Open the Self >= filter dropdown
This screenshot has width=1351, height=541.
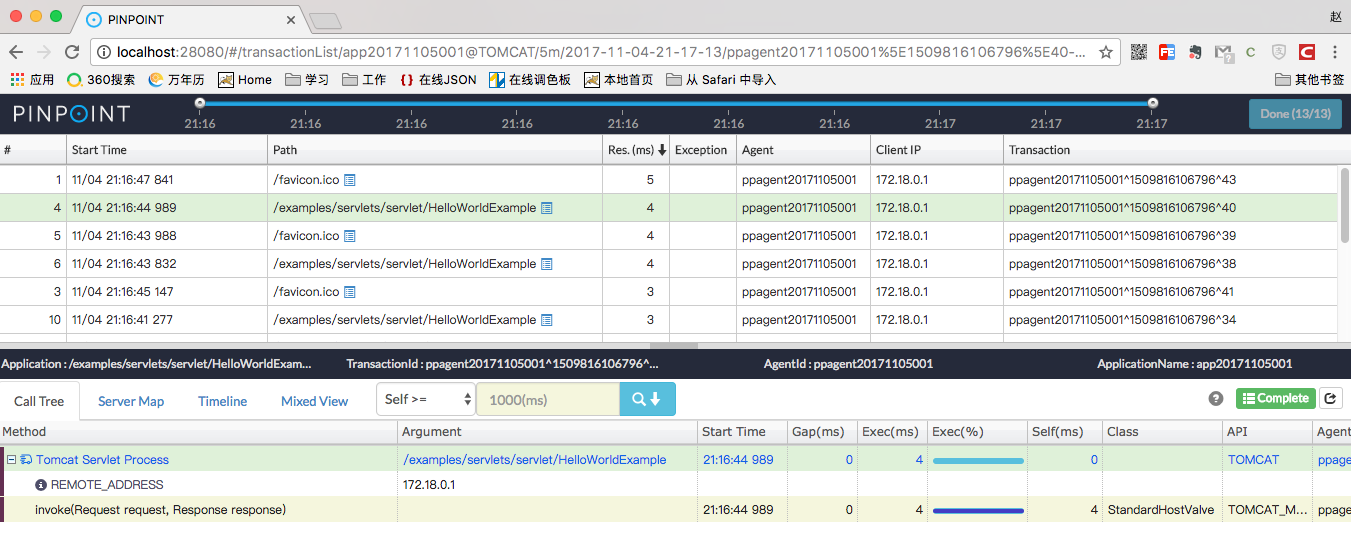426,399
